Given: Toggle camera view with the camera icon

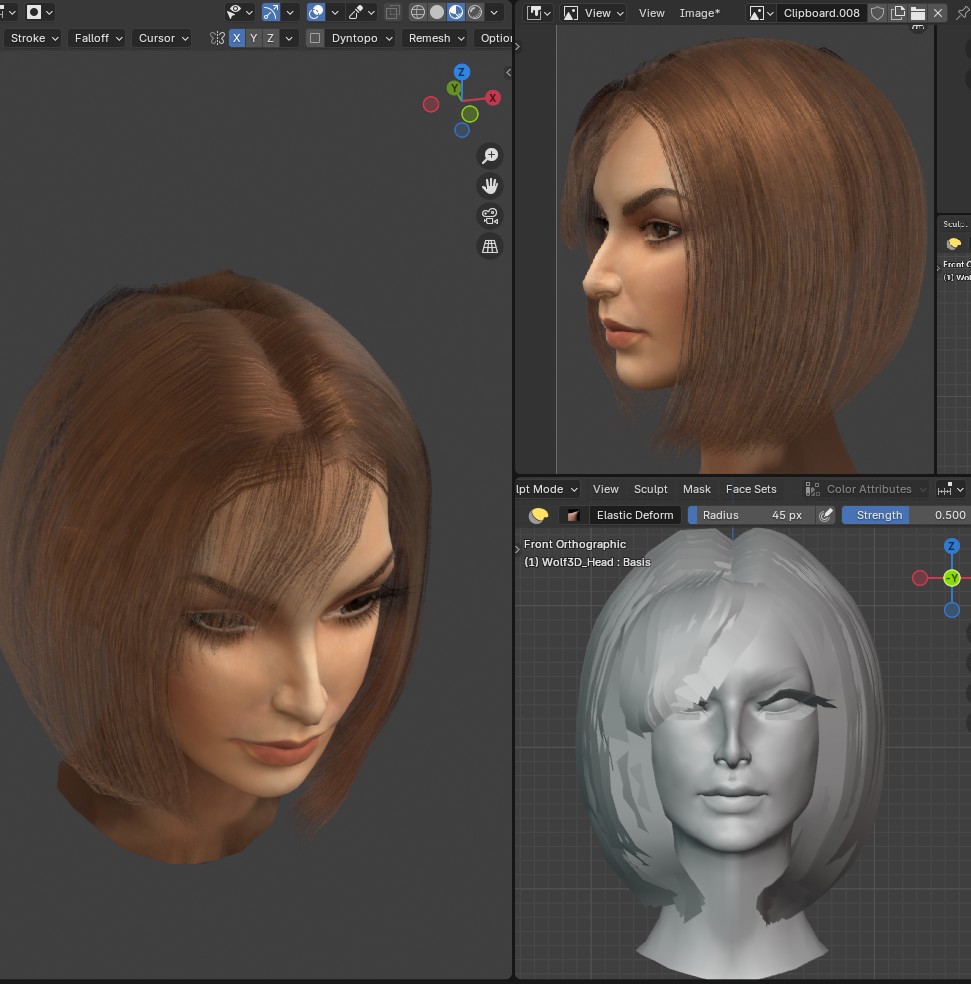Looking at the screenshot, I should (490, 216).
